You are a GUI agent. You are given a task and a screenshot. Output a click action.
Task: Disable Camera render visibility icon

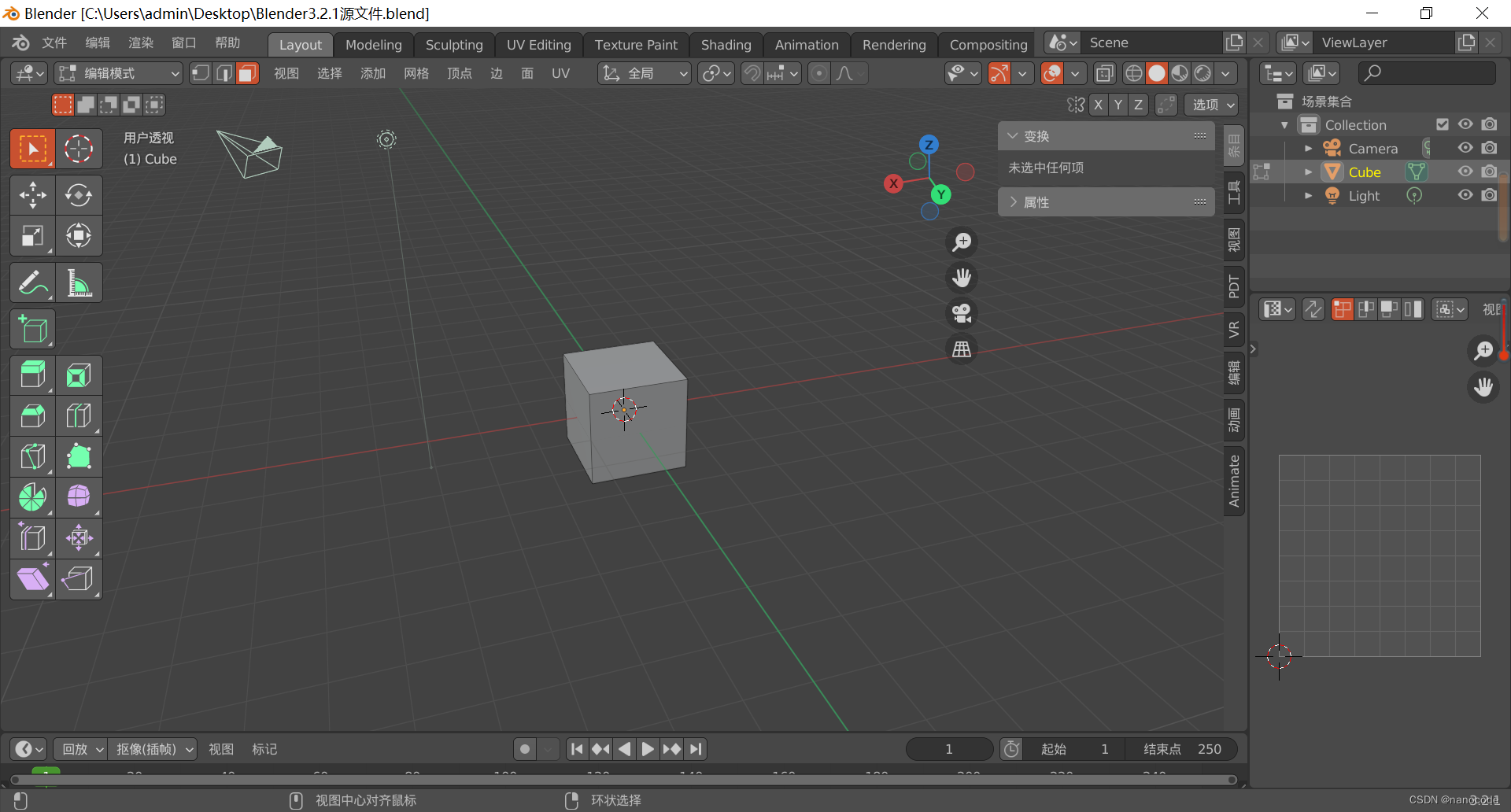(x=1489, y=148)
